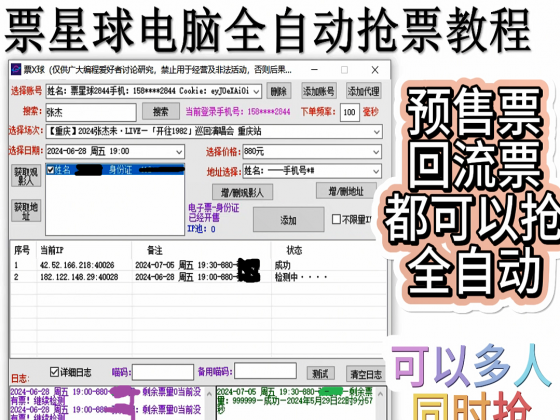Click the IP池: 0 label
The image size is (560, 420).
(202, 229)
